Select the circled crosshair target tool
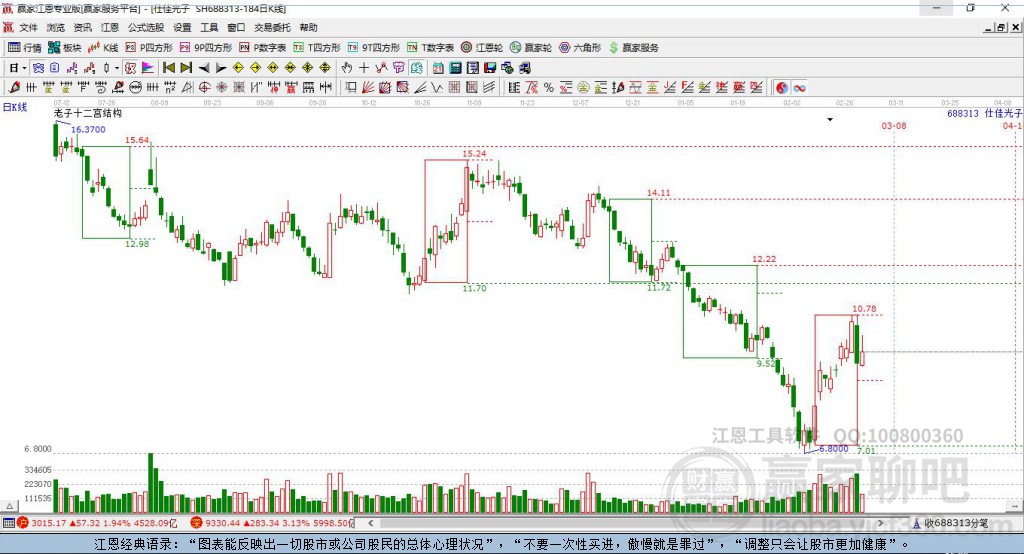Screen dimensions: 1024x554 204,88
